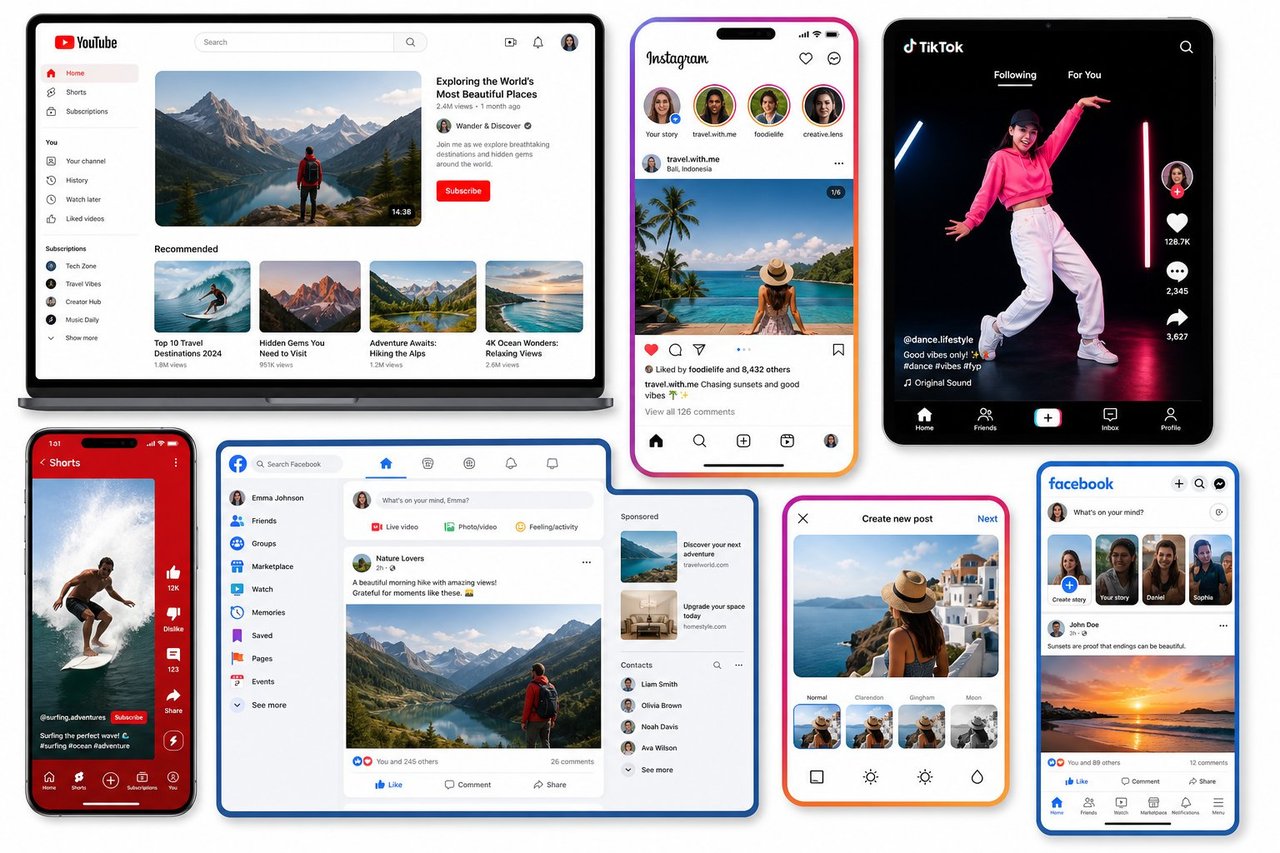The width and height of the screenshot is (1280, 853).
Task: Click the YouTube logo on the laptop
Action: pos(86,42)
